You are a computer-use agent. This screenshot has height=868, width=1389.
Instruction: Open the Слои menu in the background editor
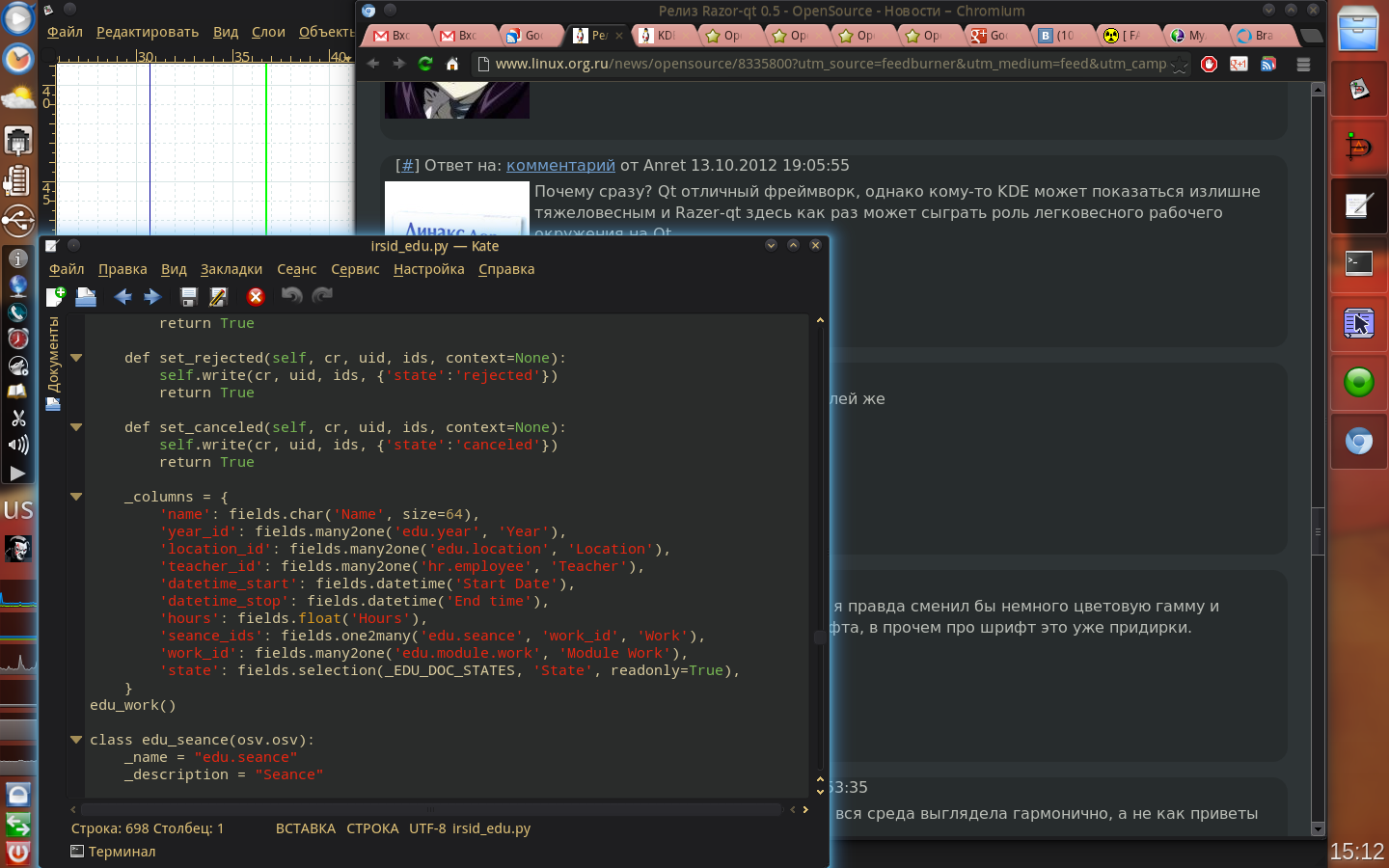coord(268,32)
